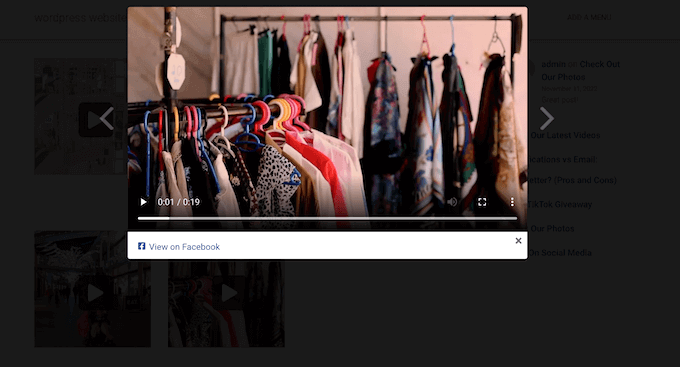The image size is (680, 367).
Task: Go to the previous video with the left arrow
Action: (x=107, y=118)
